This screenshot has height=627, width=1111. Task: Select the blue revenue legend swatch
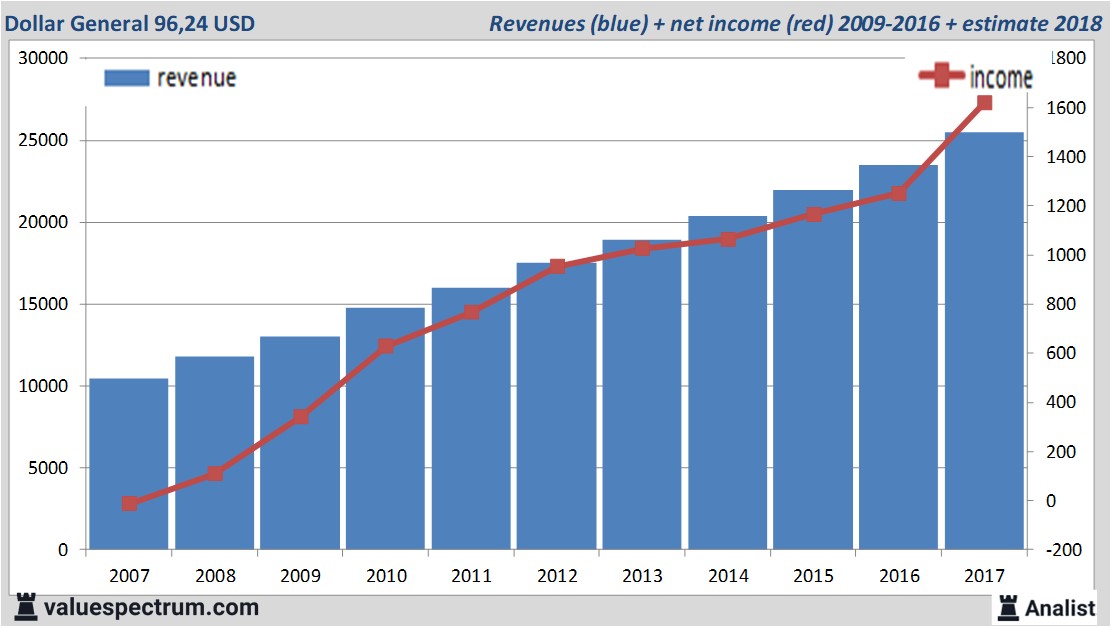tap(127, 78)
